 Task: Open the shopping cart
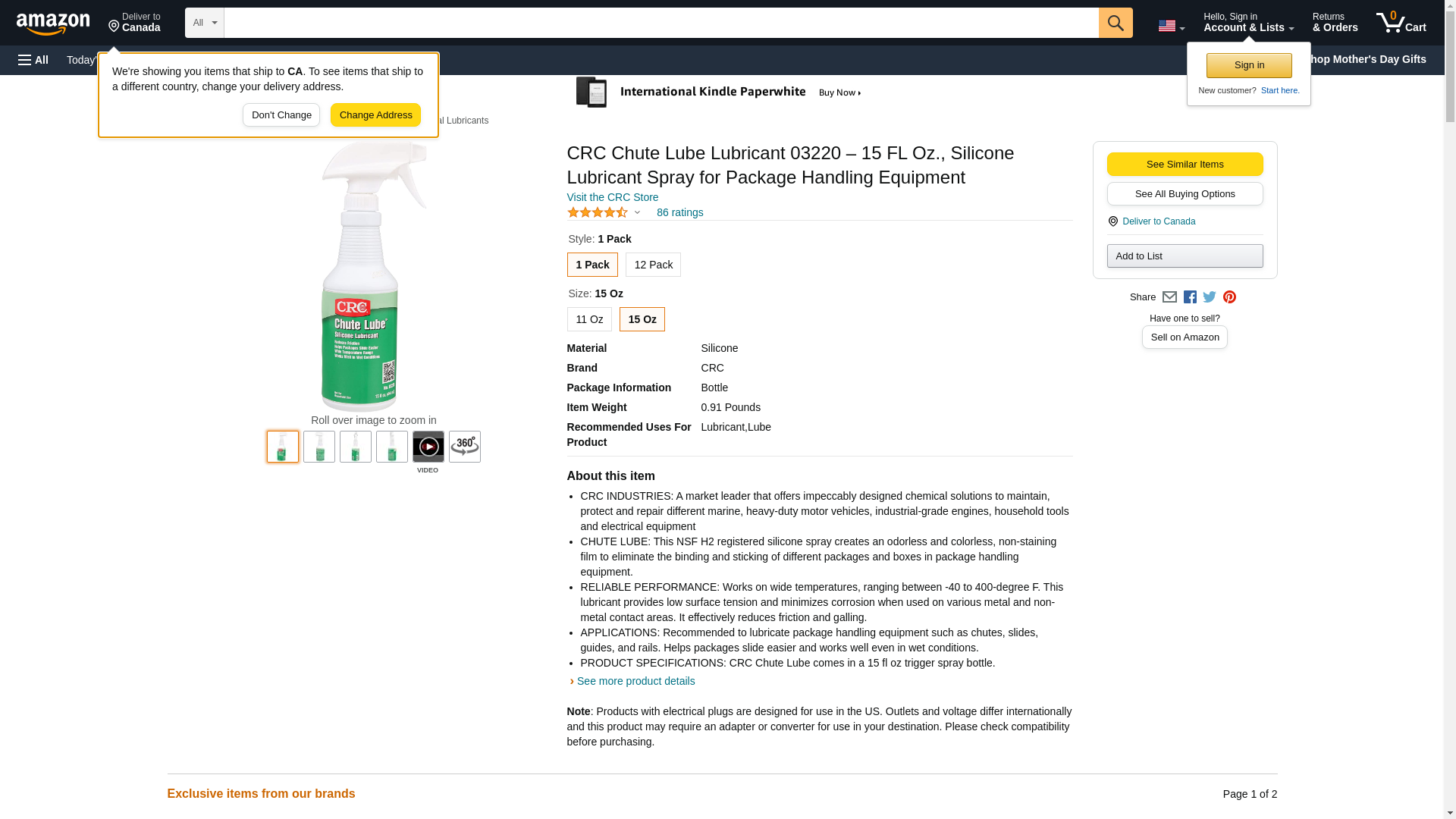pyautogui.click(x=1401, y=23)
